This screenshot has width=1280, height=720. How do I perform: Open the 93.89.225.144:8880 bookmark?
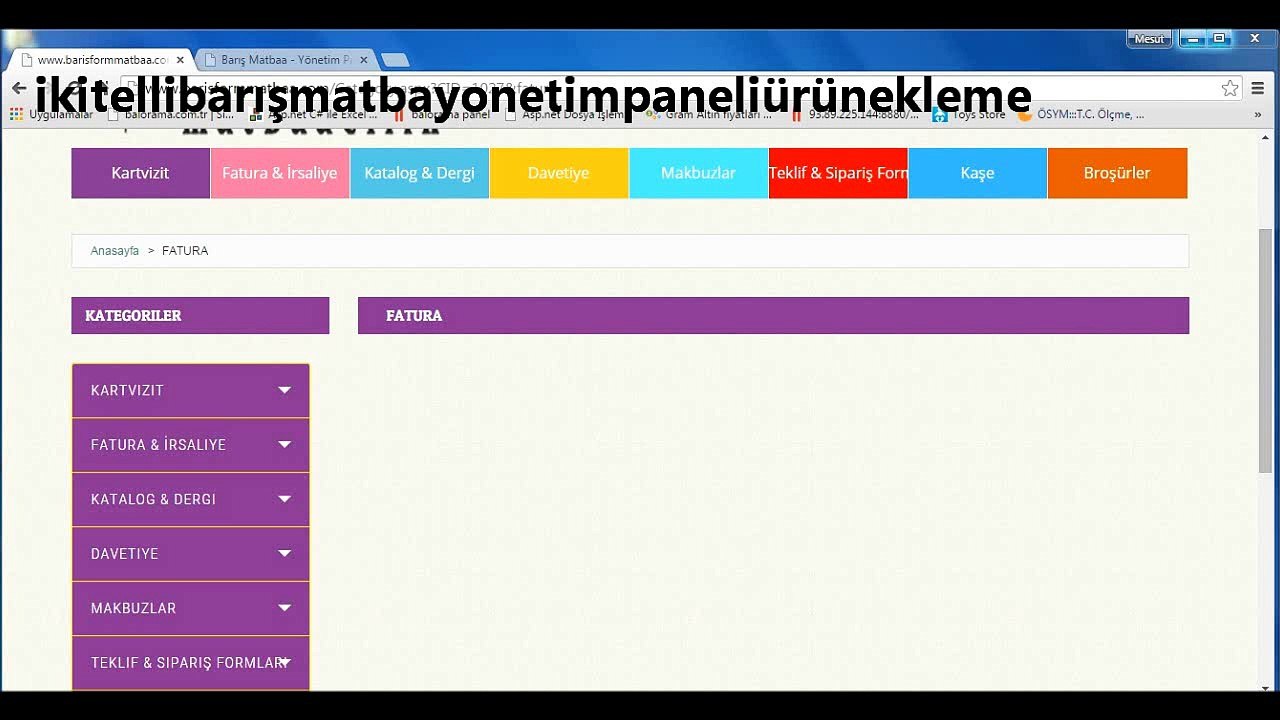[855, 115]
